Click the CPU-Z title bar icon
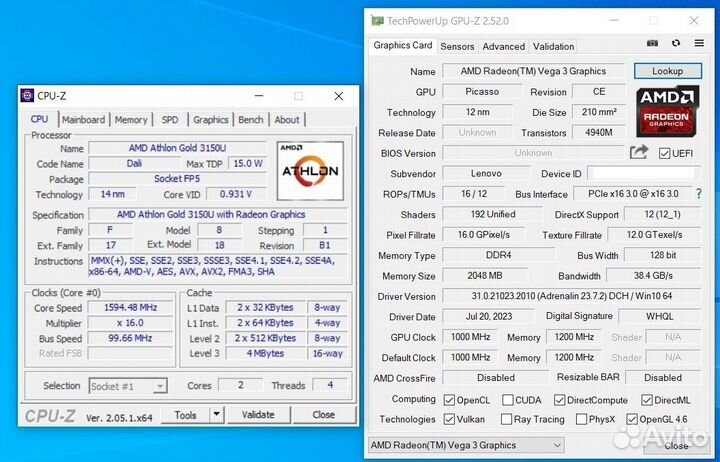The width and height of the screenshot is (720, 462). (x=27, y=96)
